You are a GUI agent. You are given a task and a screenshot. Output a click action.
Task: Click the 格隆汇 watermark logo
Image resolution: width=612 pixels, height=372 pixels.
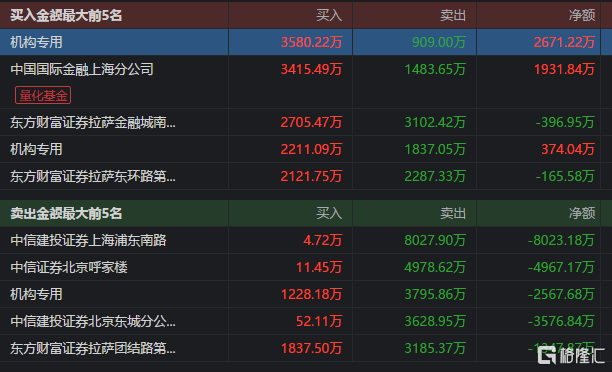point(571,355)
